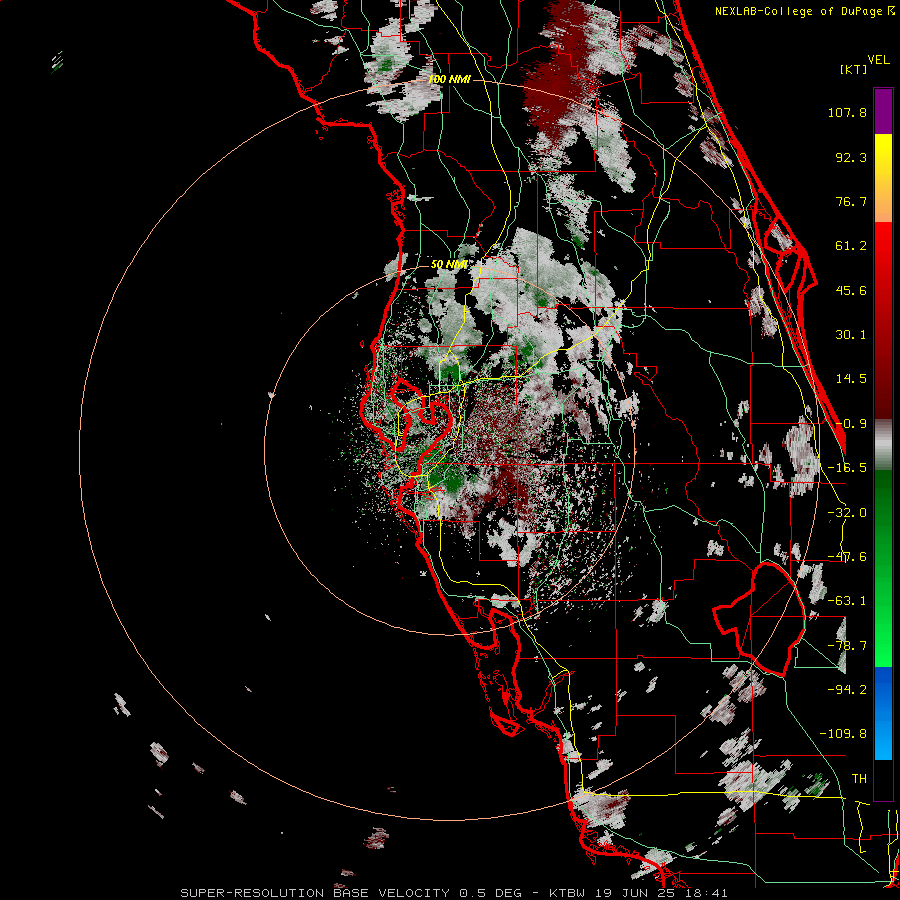Click the -94.2 legend value
Image resolution: width=900 pixels, height=900 pixels.
point(847,690)
